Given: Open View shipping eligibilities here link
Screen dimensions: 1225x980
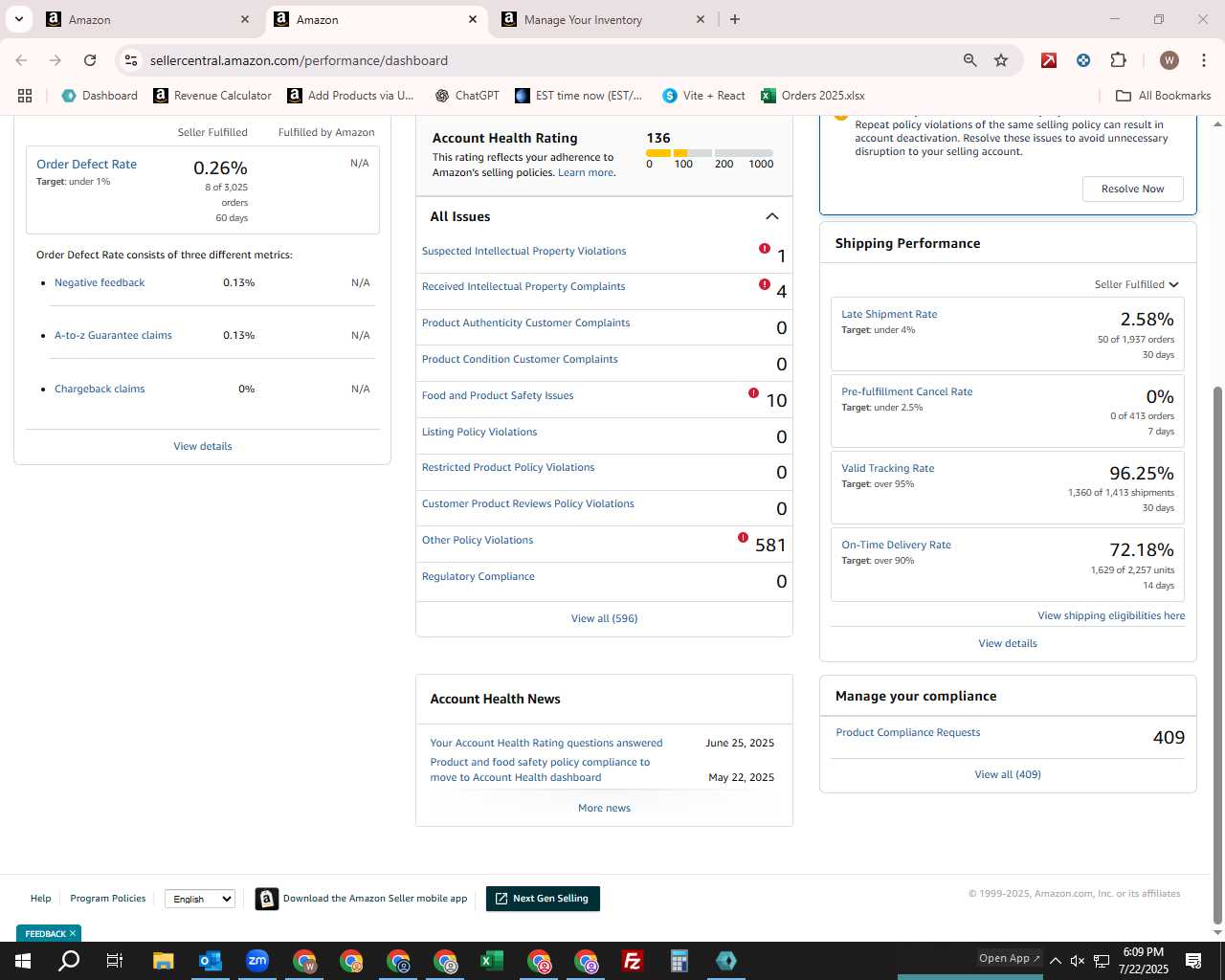Looking at the screenshot, I should tap(1111, 615).
